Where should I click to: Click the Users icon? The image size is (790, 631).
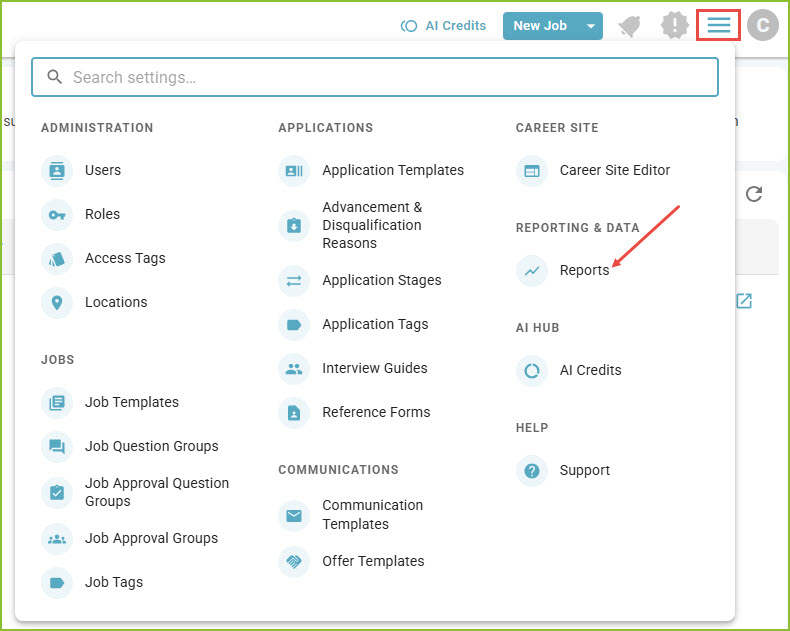pos(57,171)
